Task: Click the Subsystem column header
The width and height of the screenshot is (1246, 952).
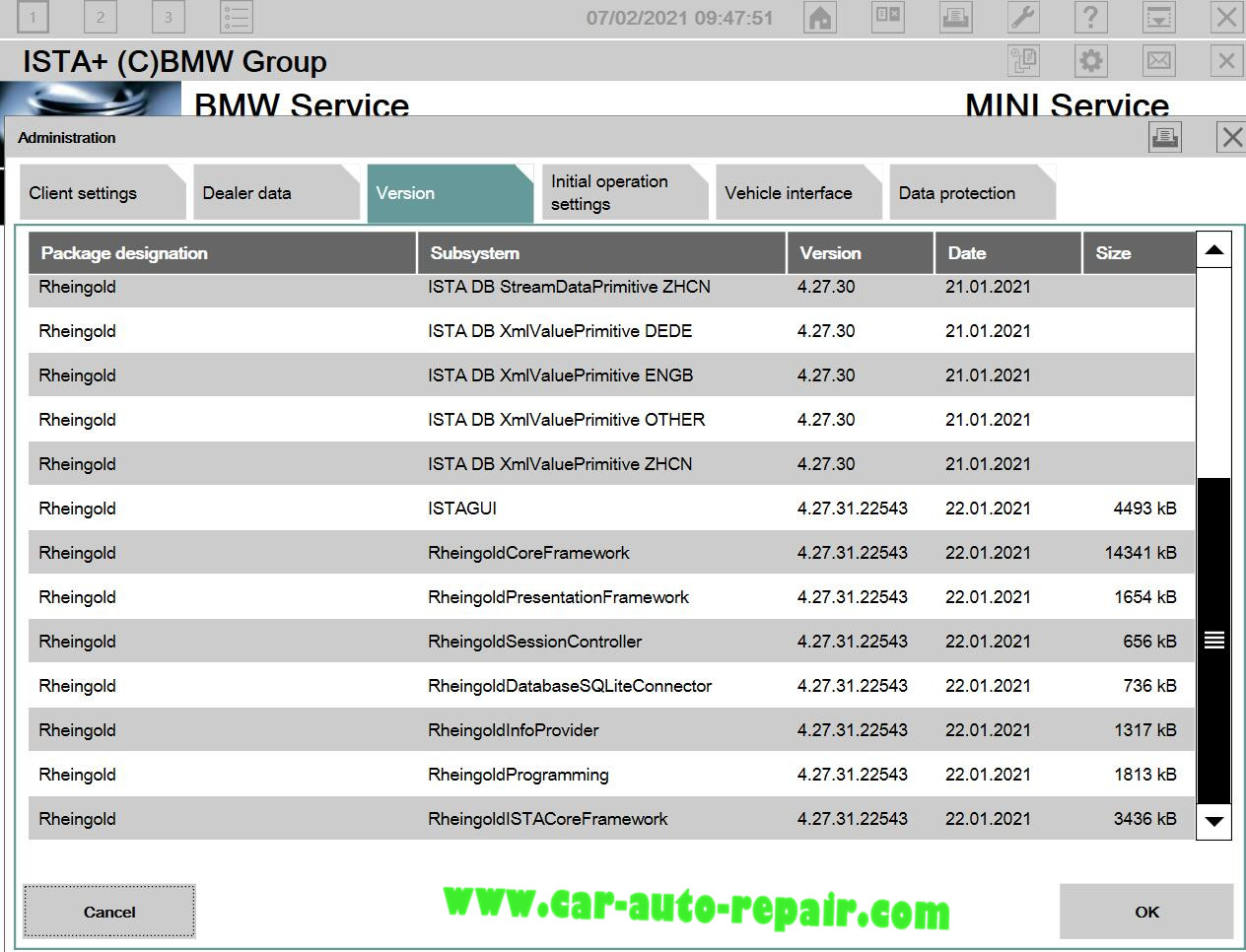Action: (x=601, y=253)
